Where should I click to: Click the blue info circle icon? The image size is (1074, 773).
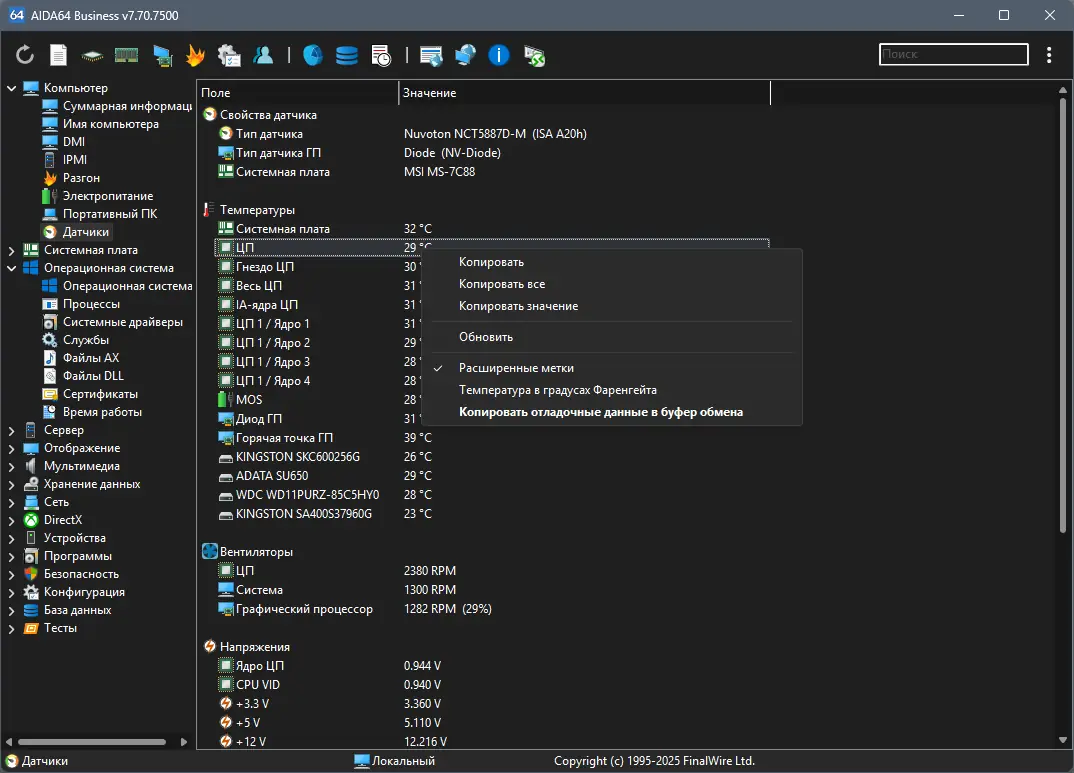coord(499,55)
